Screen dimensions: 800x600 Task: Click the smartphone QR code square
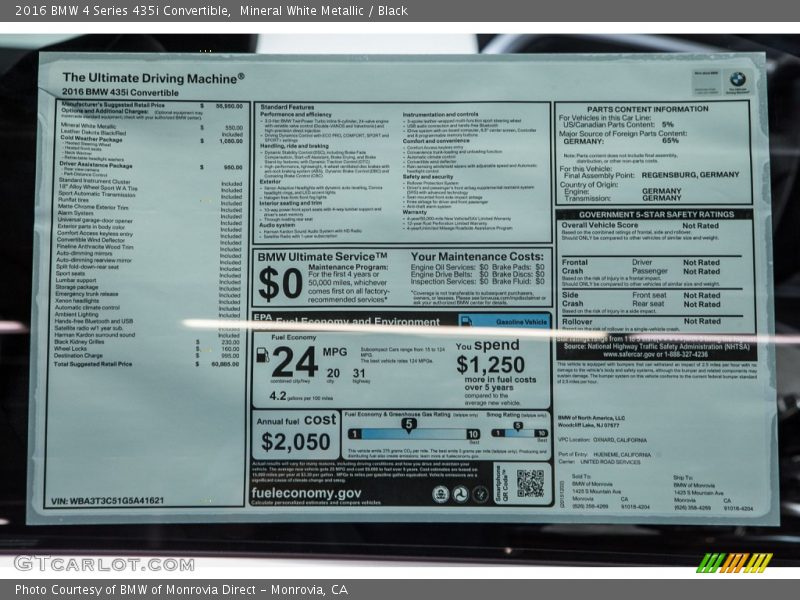(530, 483)
